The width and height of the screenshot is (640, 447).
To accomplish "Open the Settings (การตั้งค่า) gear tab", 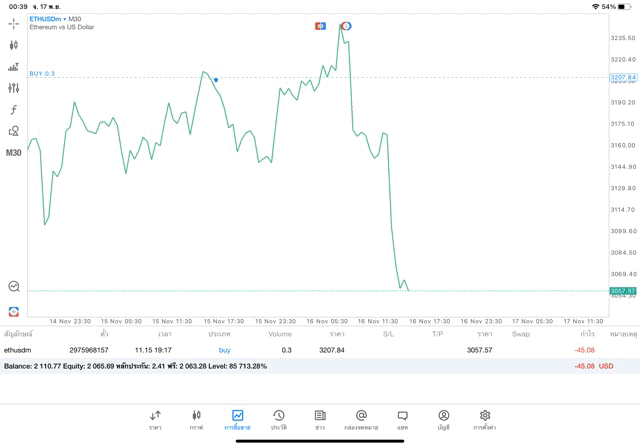I will pyautogui.click(x=485, y=419).
